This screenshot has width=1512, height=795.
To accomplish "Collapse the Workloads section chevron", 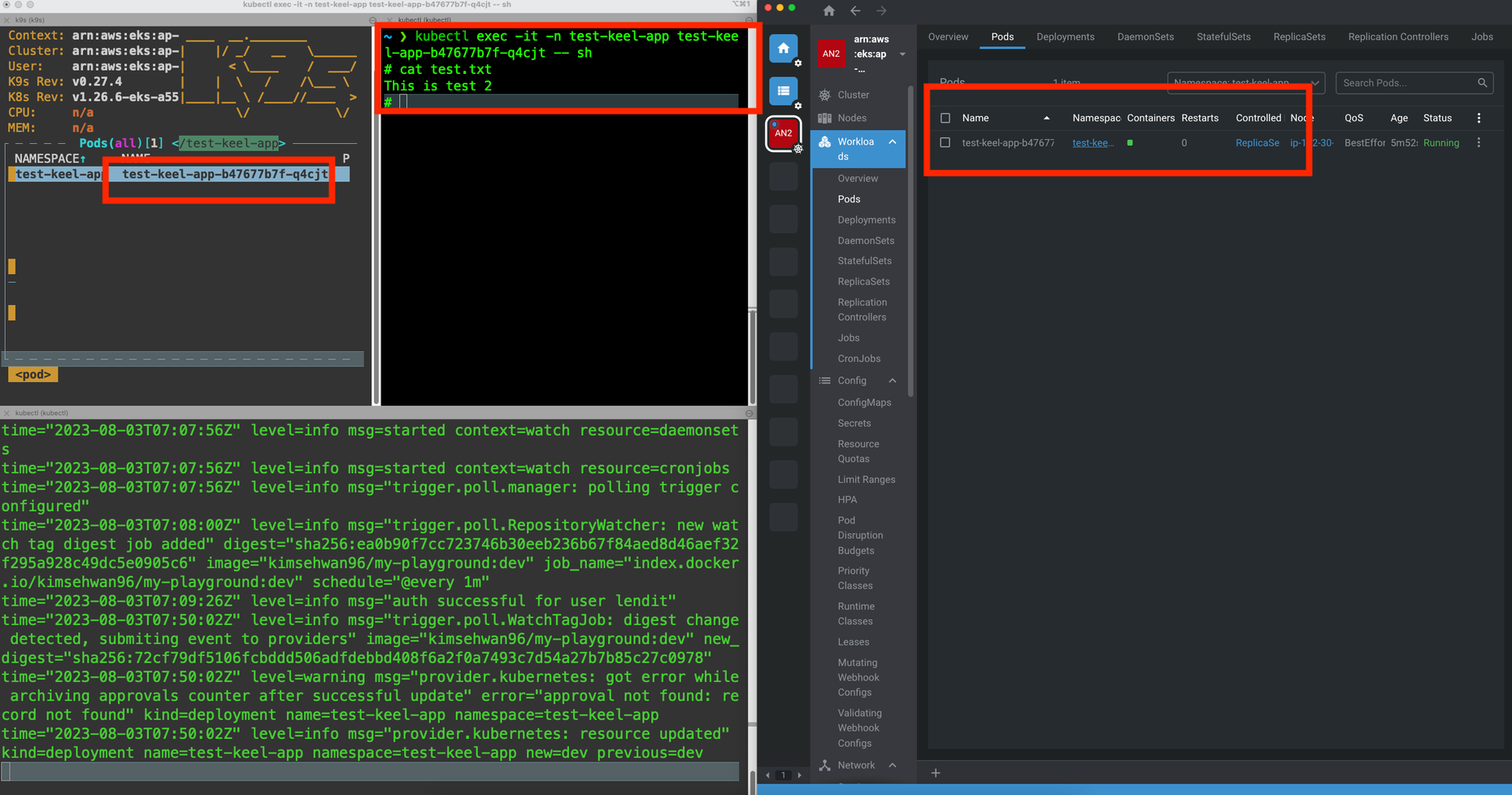I will click(x=893, y=141).
